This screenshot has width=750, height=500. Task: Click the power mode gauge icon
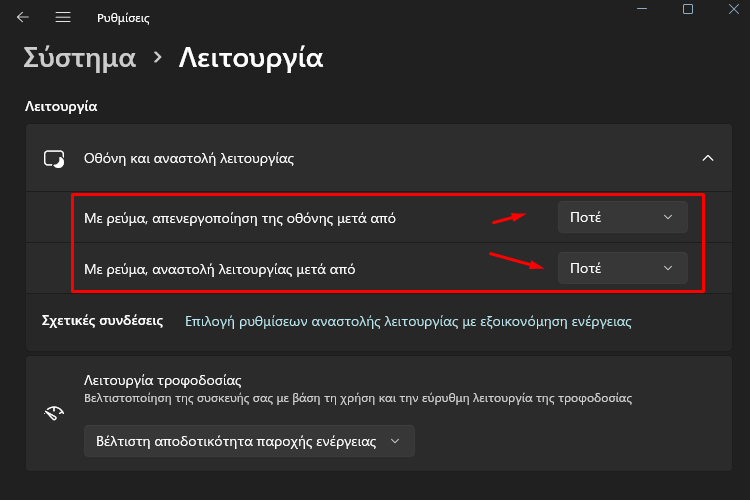tap(54, 412)
